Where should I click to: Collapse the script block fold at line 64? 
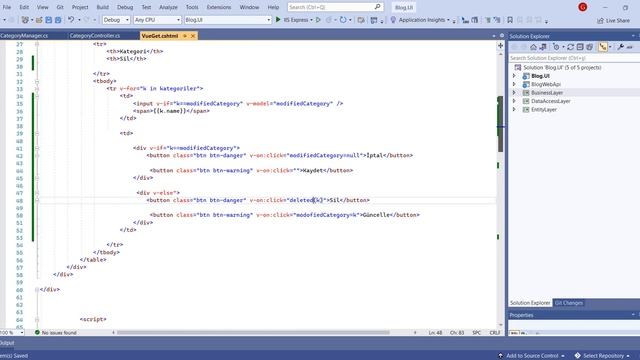point(37,319)
